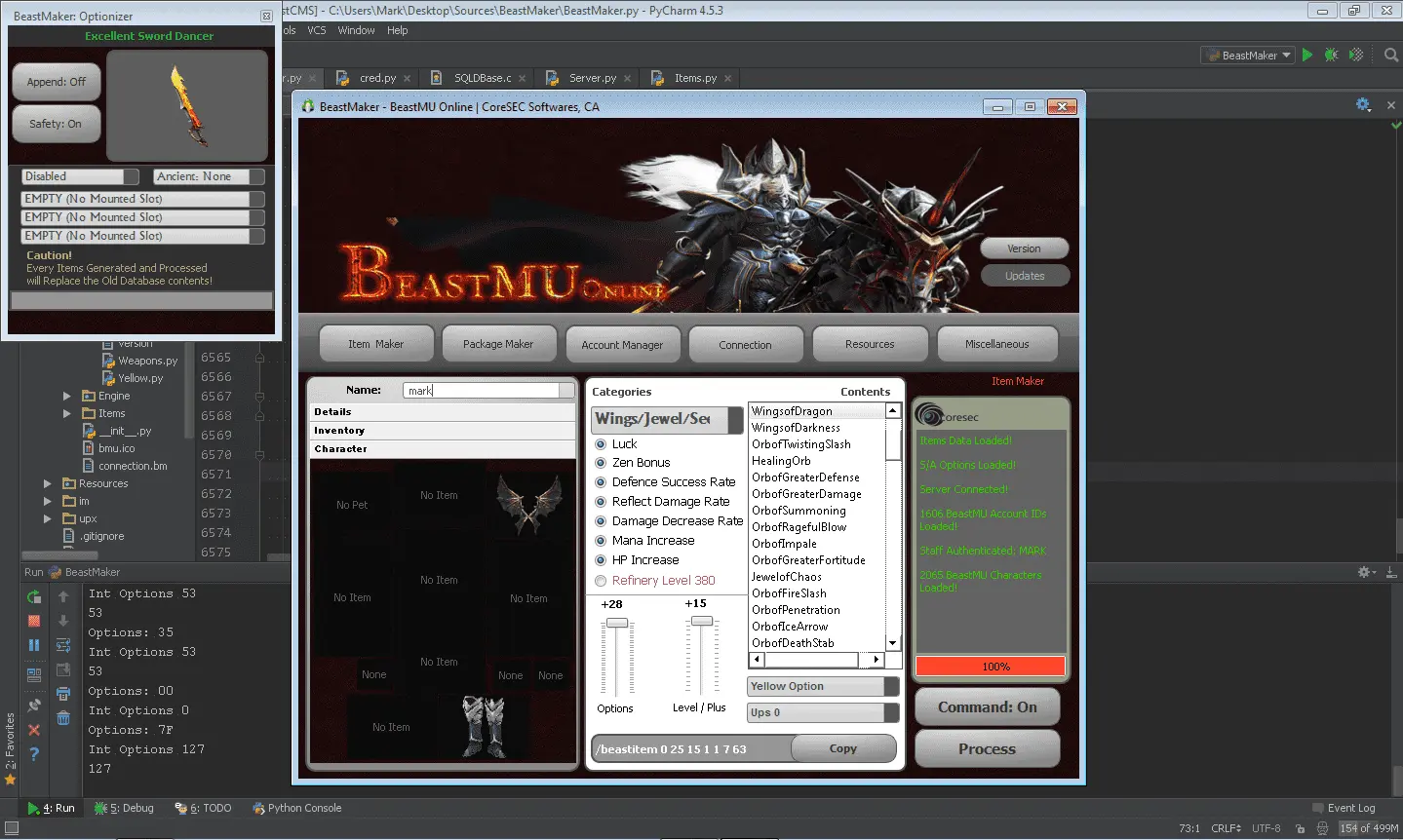Click the Debug bug icon in PyCharm toolbar
Image resolution: width=1403 pixels, height=840 pixels.
(1331, 55)
